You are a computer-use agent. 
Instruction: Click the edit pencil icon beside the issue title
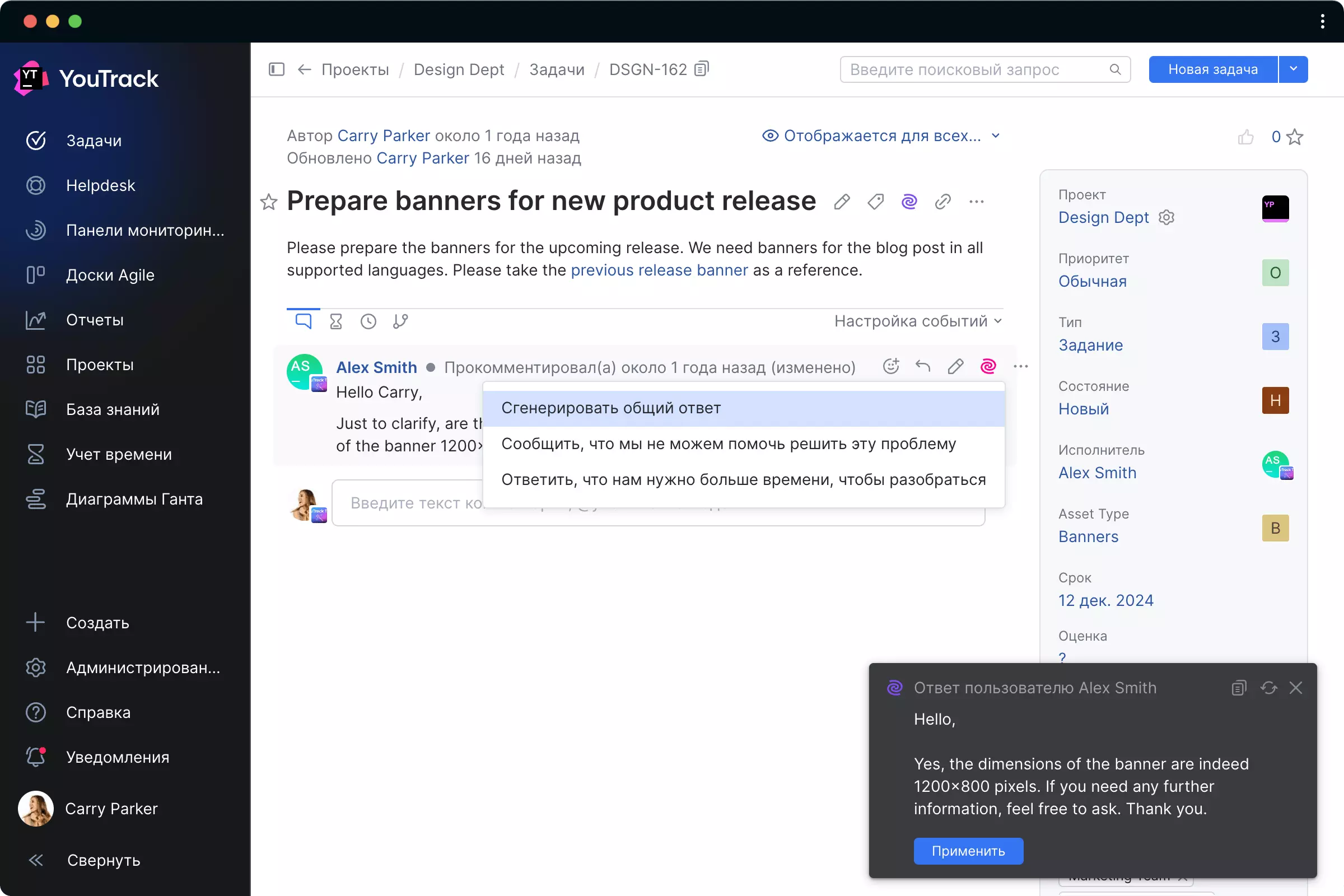[842, 202]
